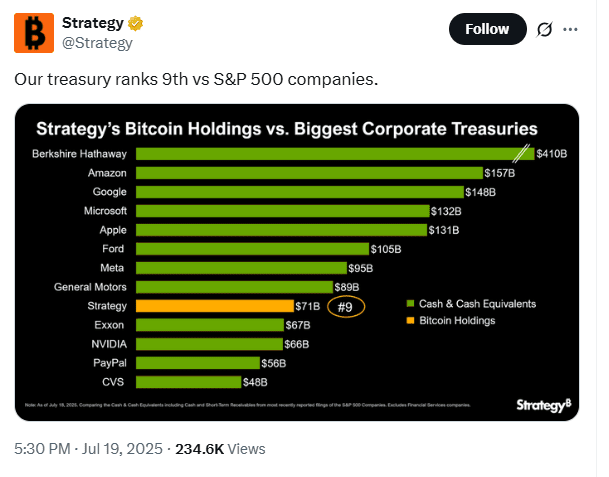609x477 pixels.
Task: Click the orange Bitcoin Holdings legend swatch
Action: pyautogui.click(x=411, y=321)
